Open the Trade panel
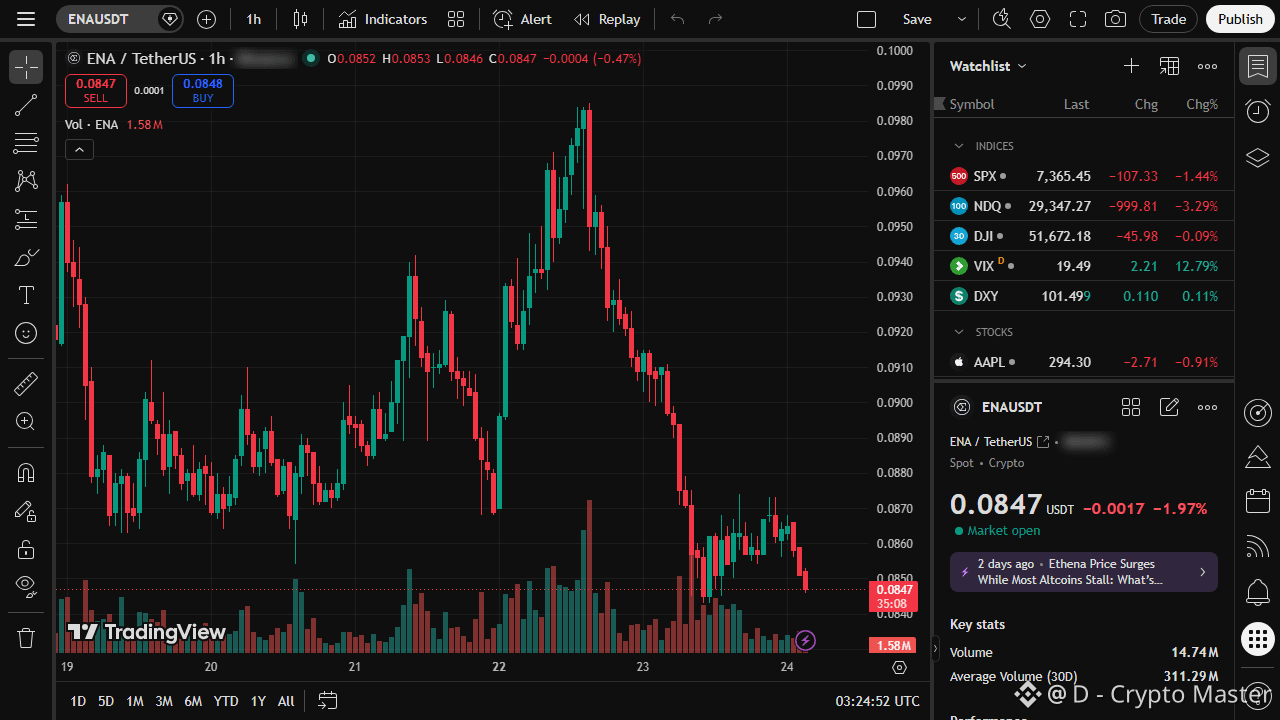Image resolution: width=1280 pixels, height=720 pixels. click(x=1168, y=19)
